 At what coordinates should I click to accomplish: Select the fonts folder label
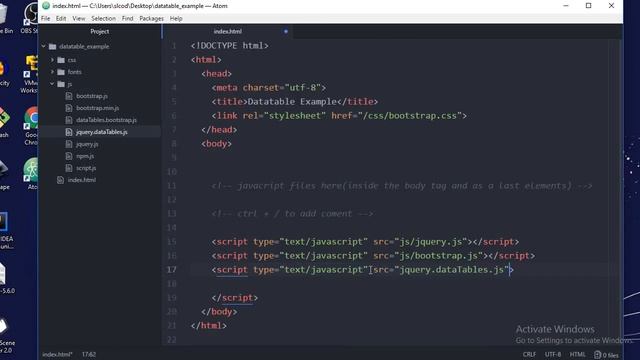coord(75,72)
